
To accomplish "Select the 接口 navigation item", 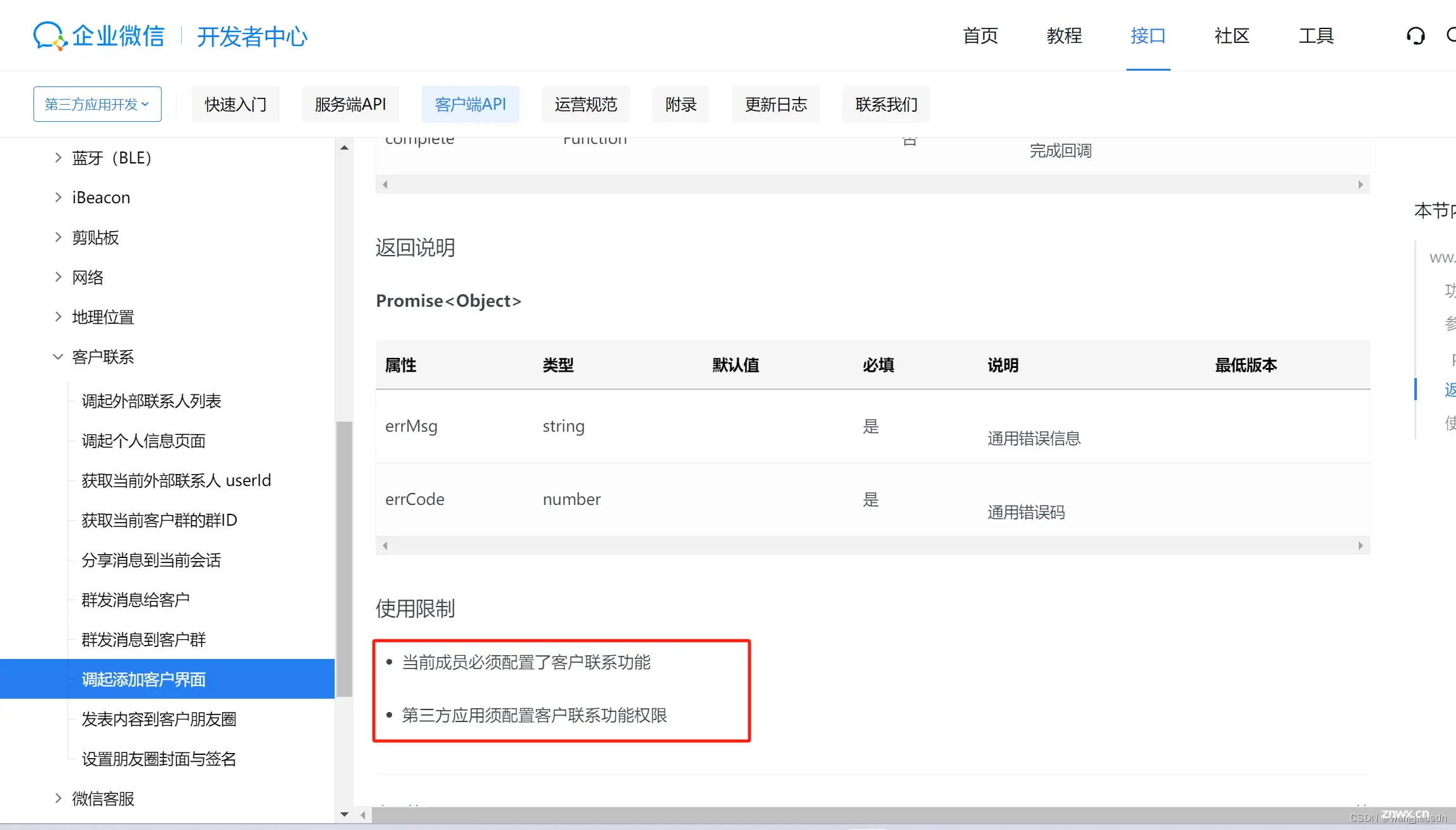I will click(1148, 36).
